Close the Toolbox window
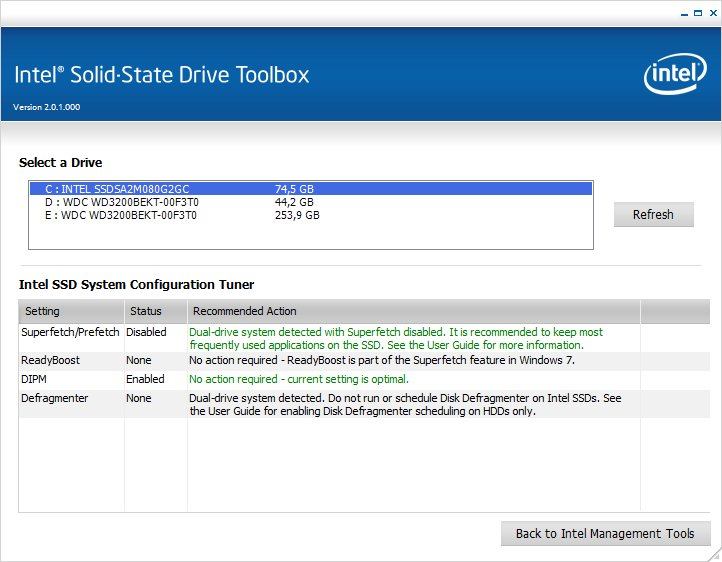The width and height of the screenshot is (722, 562). click(713, 13)
